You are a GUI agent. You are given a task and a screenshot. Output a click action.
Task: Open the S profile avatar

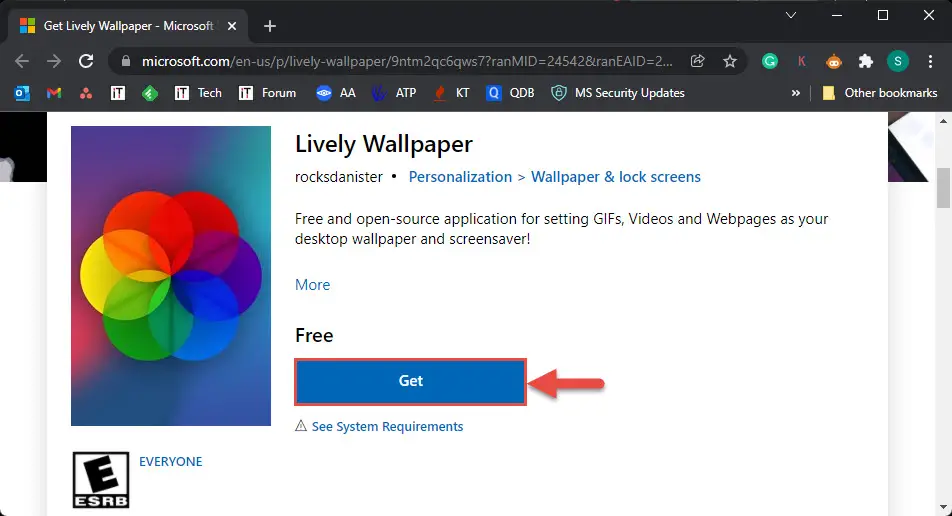tap(898, 61)
